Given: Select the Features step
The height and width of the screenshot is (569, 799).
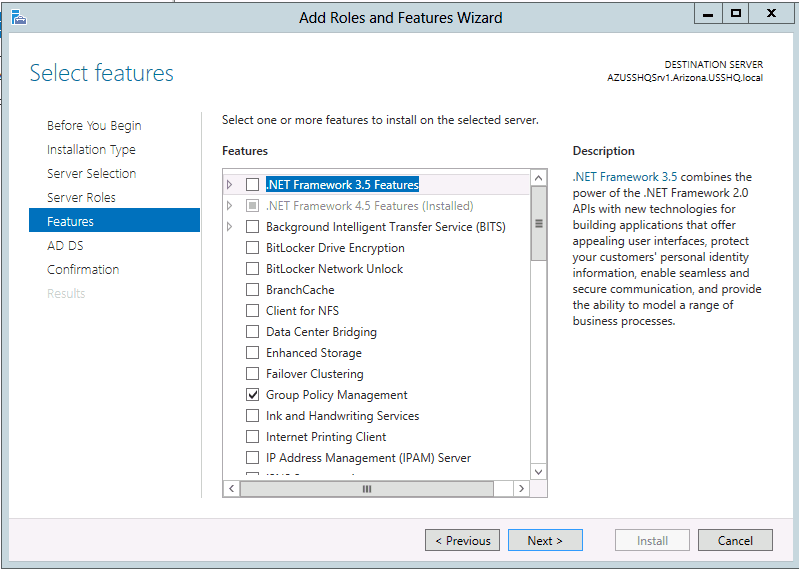Looking at the screenshot, I should [114, 220].
